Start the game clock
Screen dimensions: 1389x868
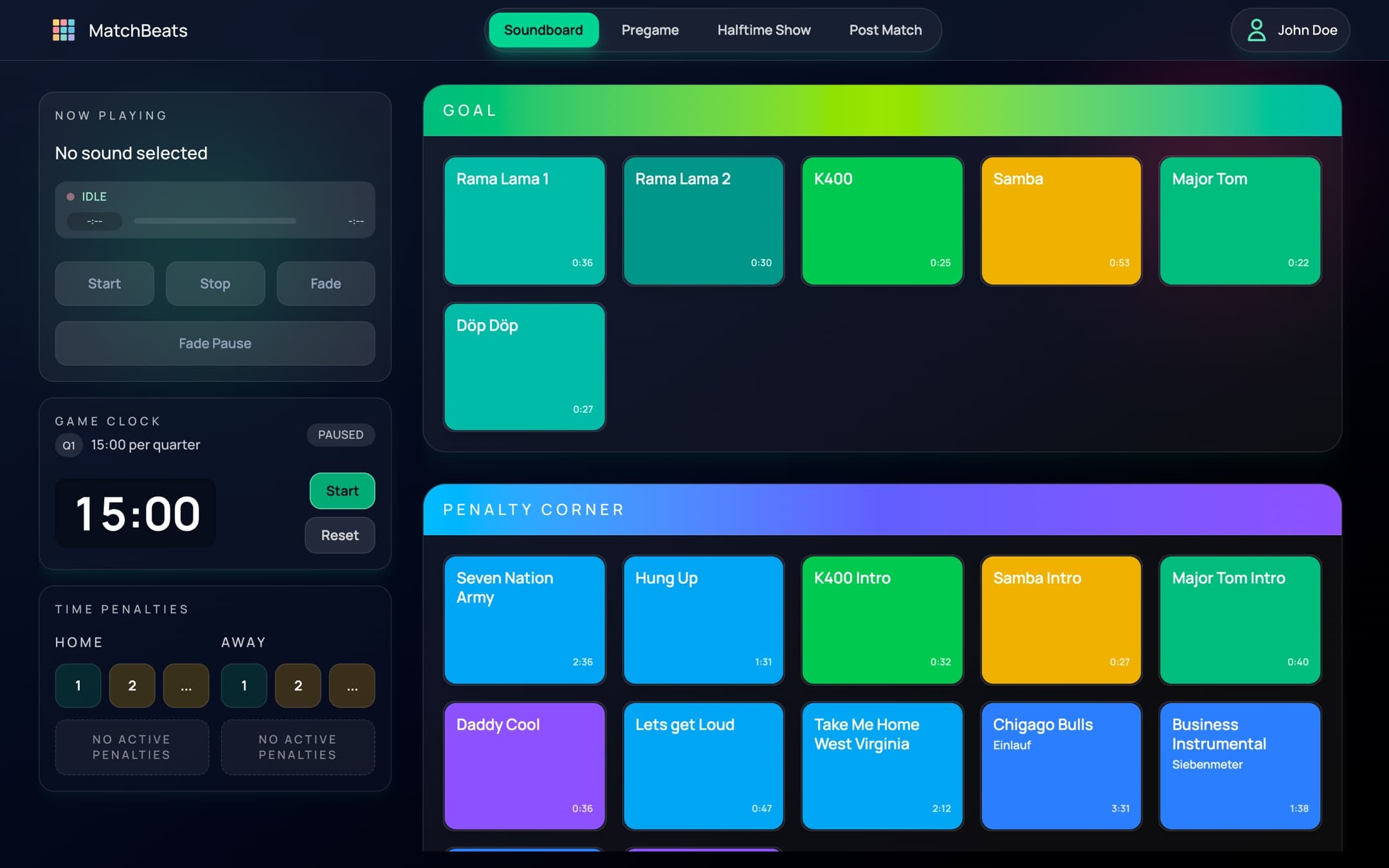[342, 491]
